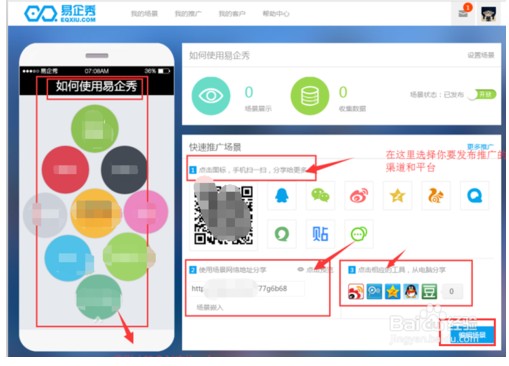Tap the top green circle in the phone preview
Screen dimensions: 509x366
(95, 129)
